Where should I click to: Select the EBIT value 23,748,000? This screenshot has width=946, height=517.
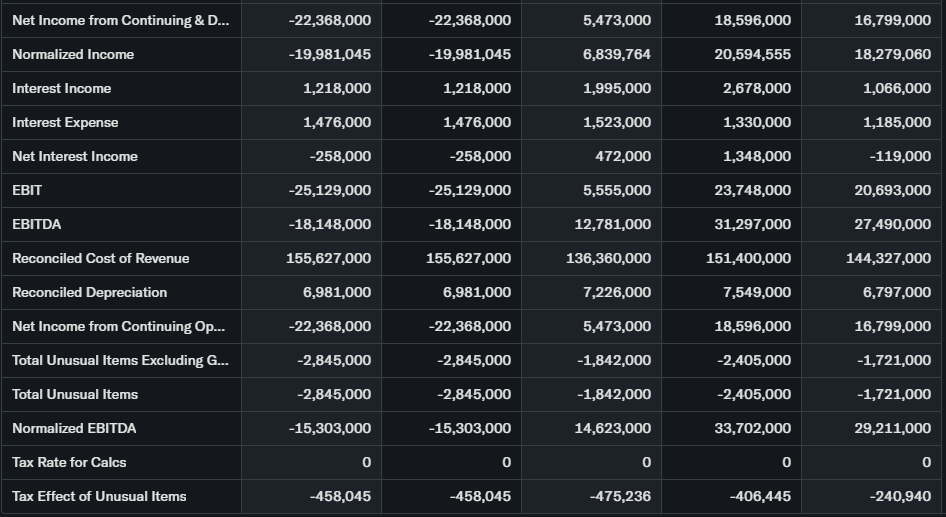[x=753, y=190]
